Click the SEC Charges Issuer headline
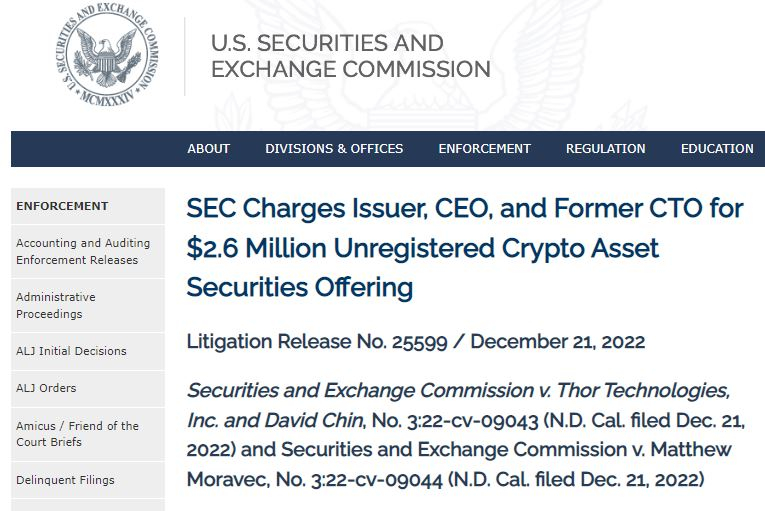765x511 pixels. pyautogui.click(x=464, y=248)
